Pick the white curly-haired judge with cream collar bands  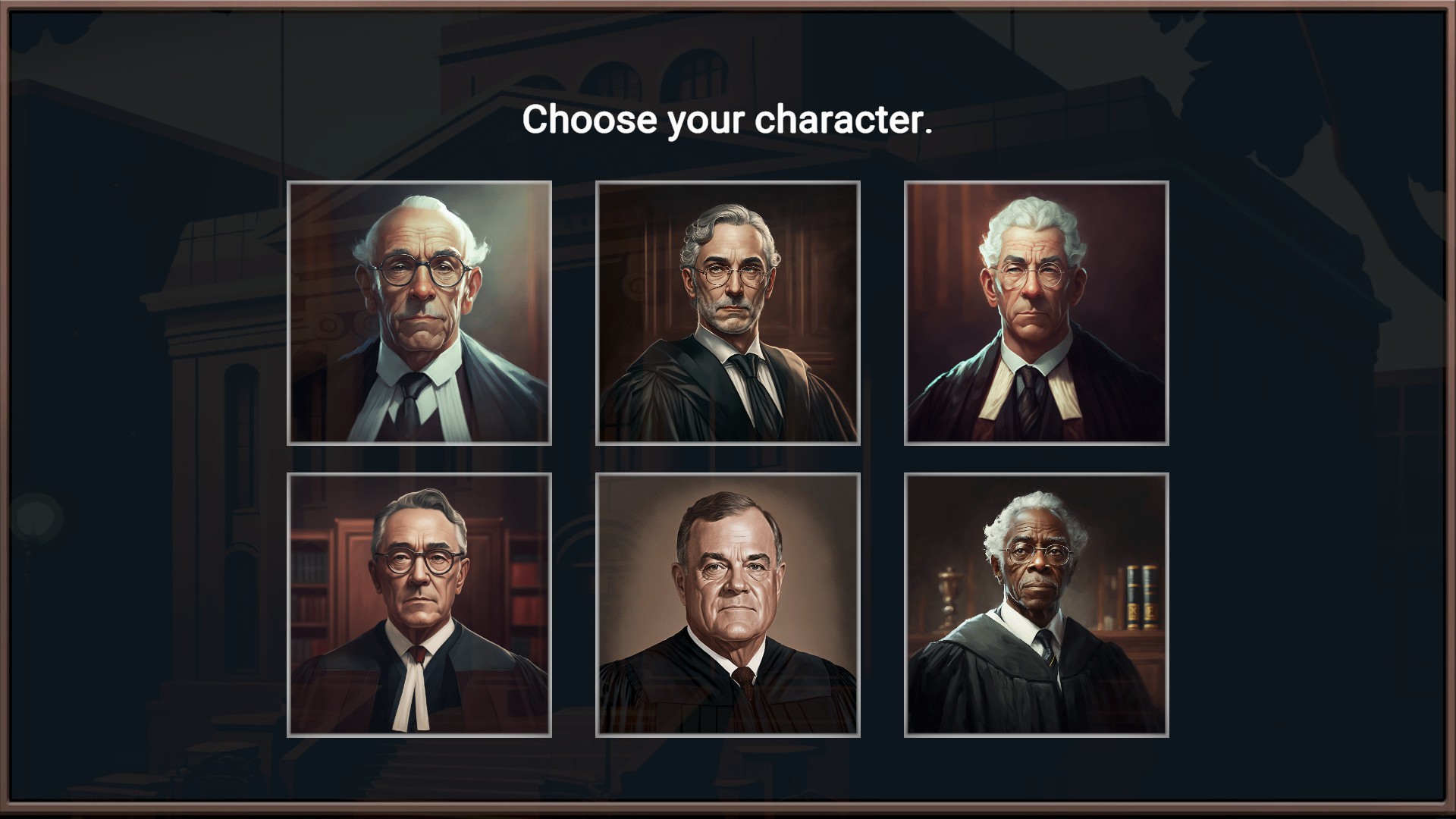pos(1037,312)
